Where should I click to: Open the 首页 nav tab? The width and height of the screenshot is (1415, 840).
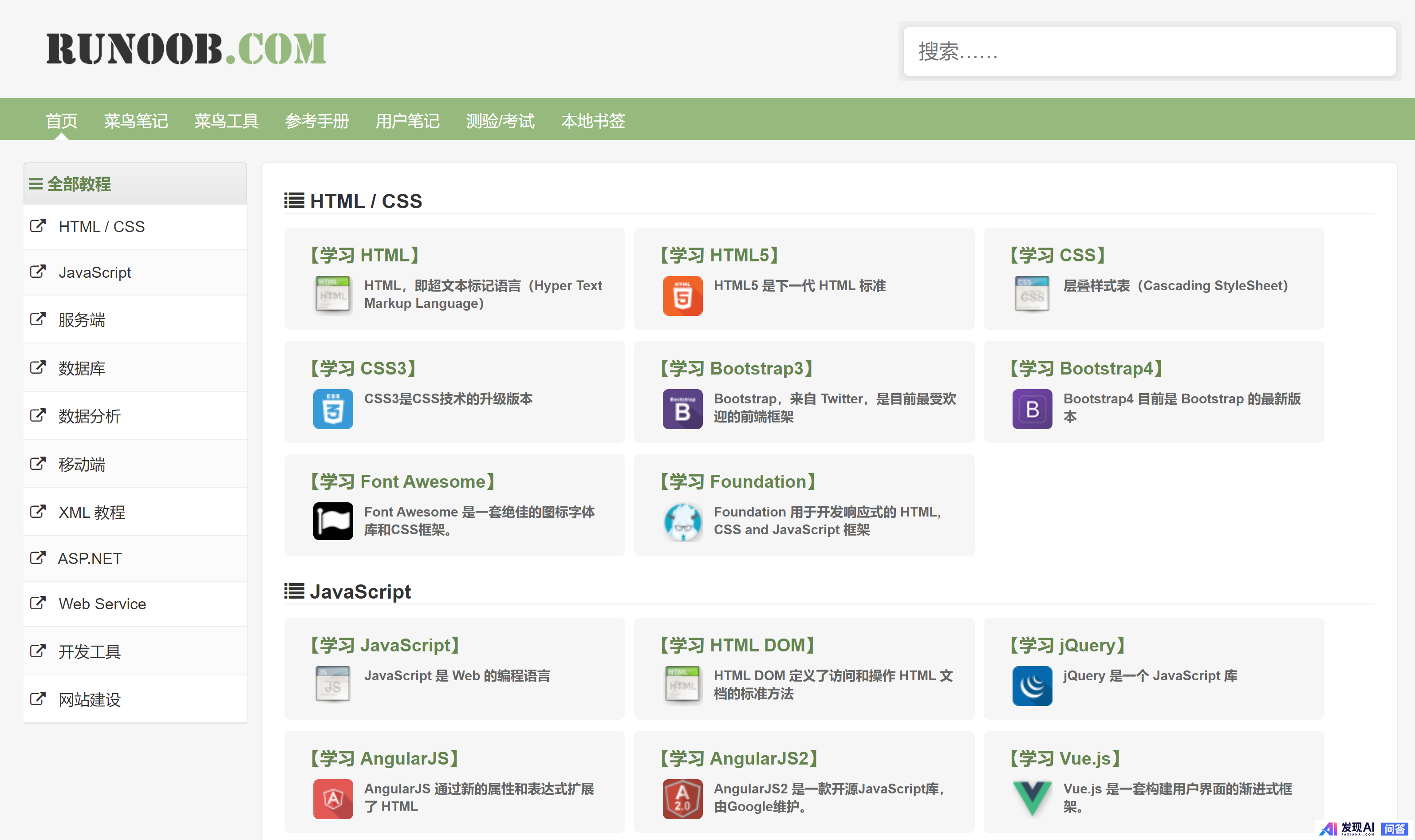62,121
